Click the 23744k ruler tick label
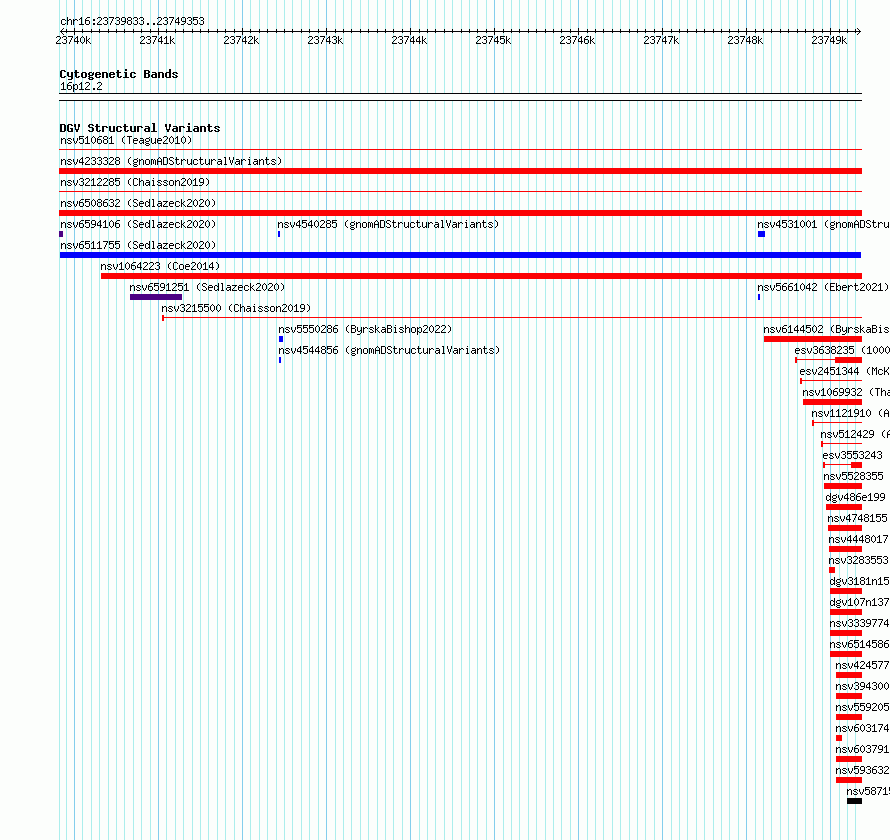Image resolution: width=890 pixels, height=840 pixels. point(409,40)
